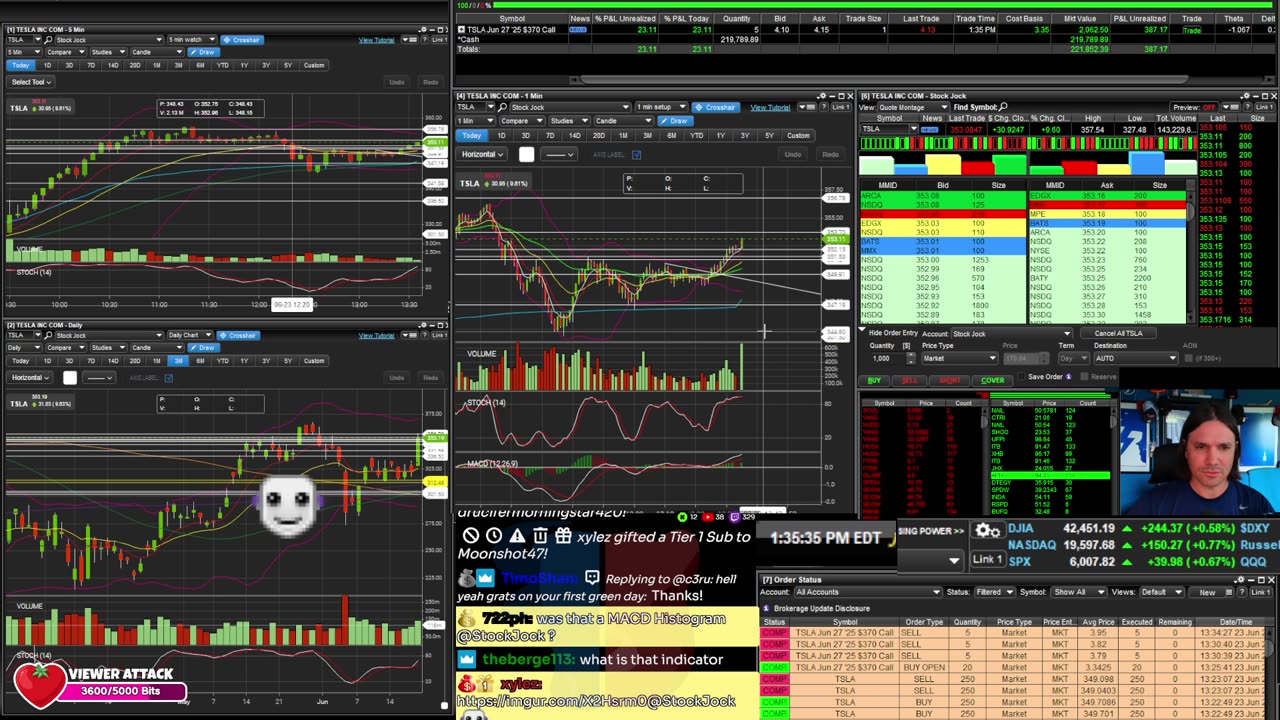Select YTD range tab in 1 Min chart

tap(696, 136)
